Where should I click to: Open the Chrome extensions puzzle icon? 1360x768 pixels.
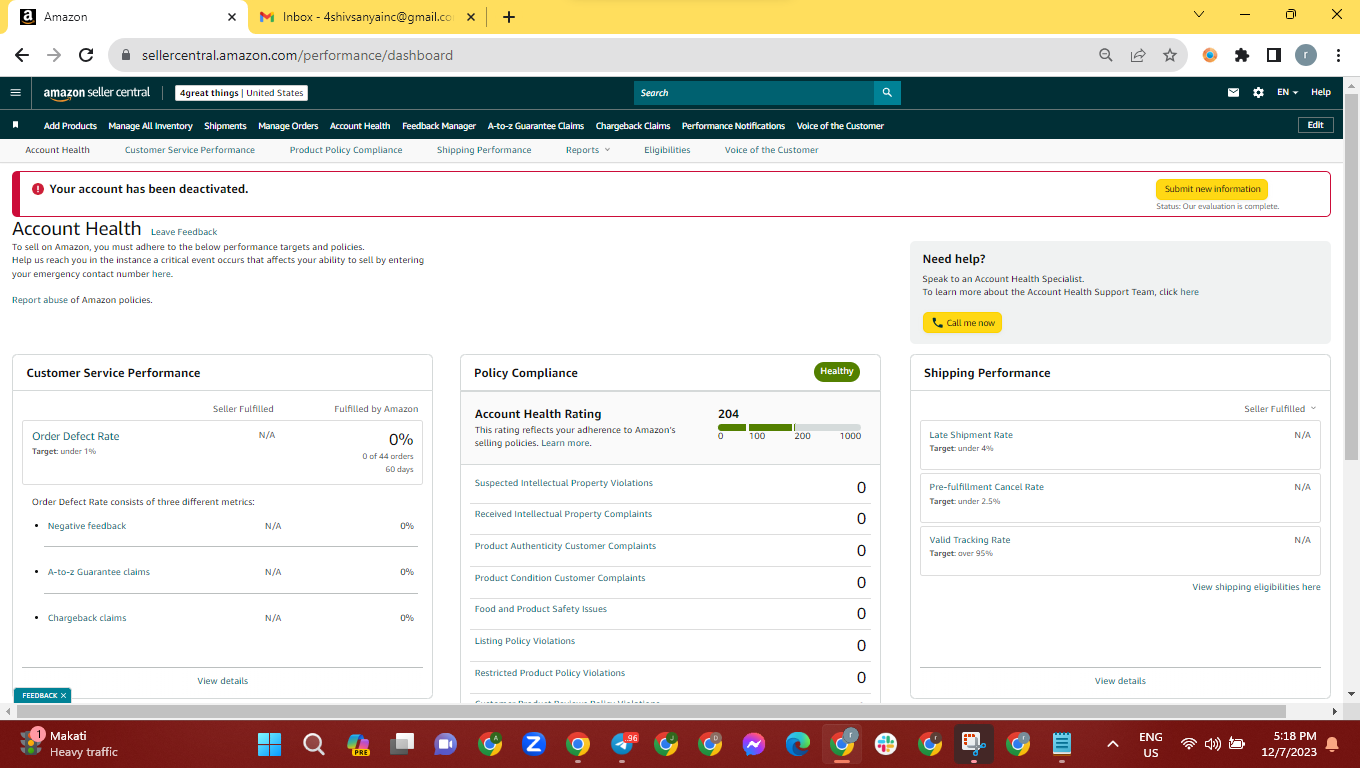(1242, 55)
